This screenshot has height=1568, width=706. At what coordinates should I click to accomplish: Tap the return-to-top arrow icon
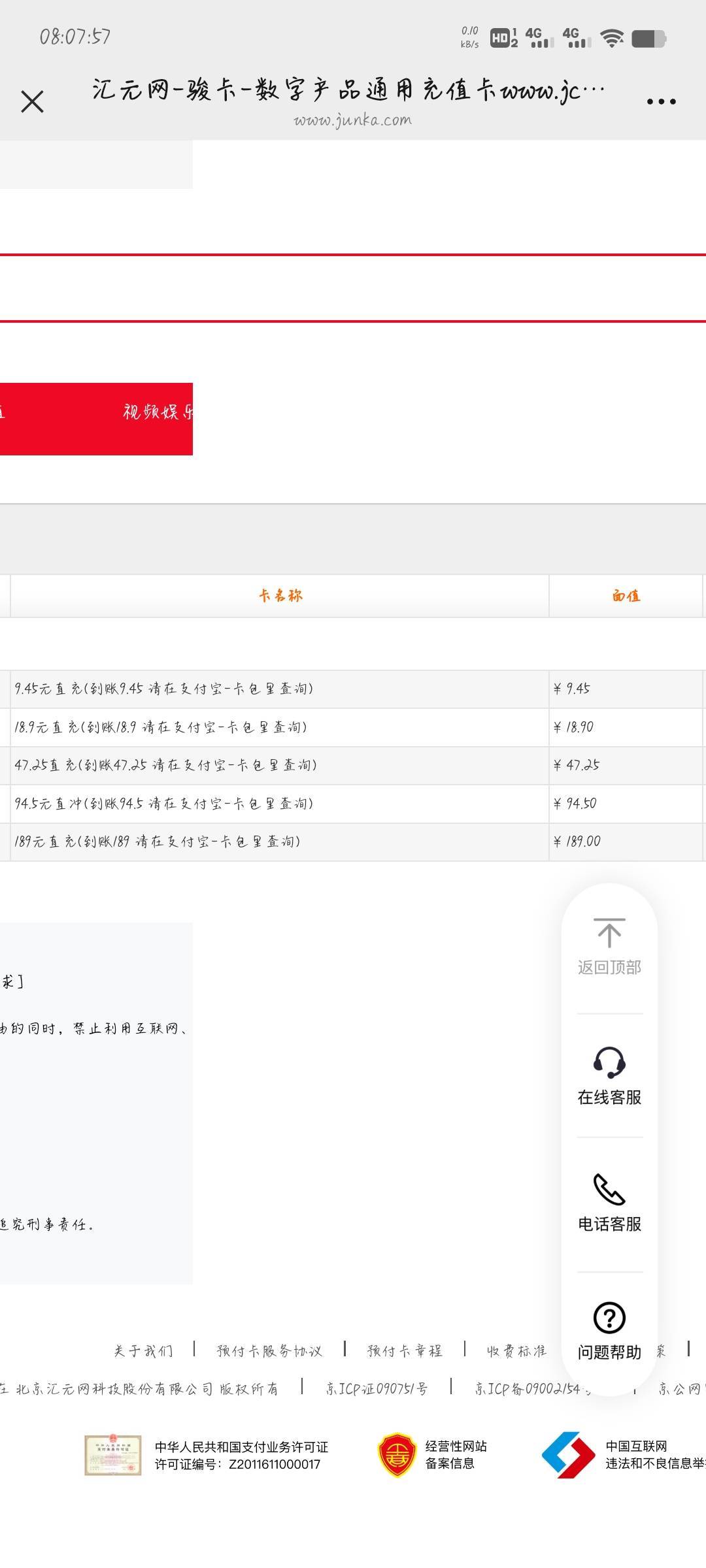coord(609,933)
